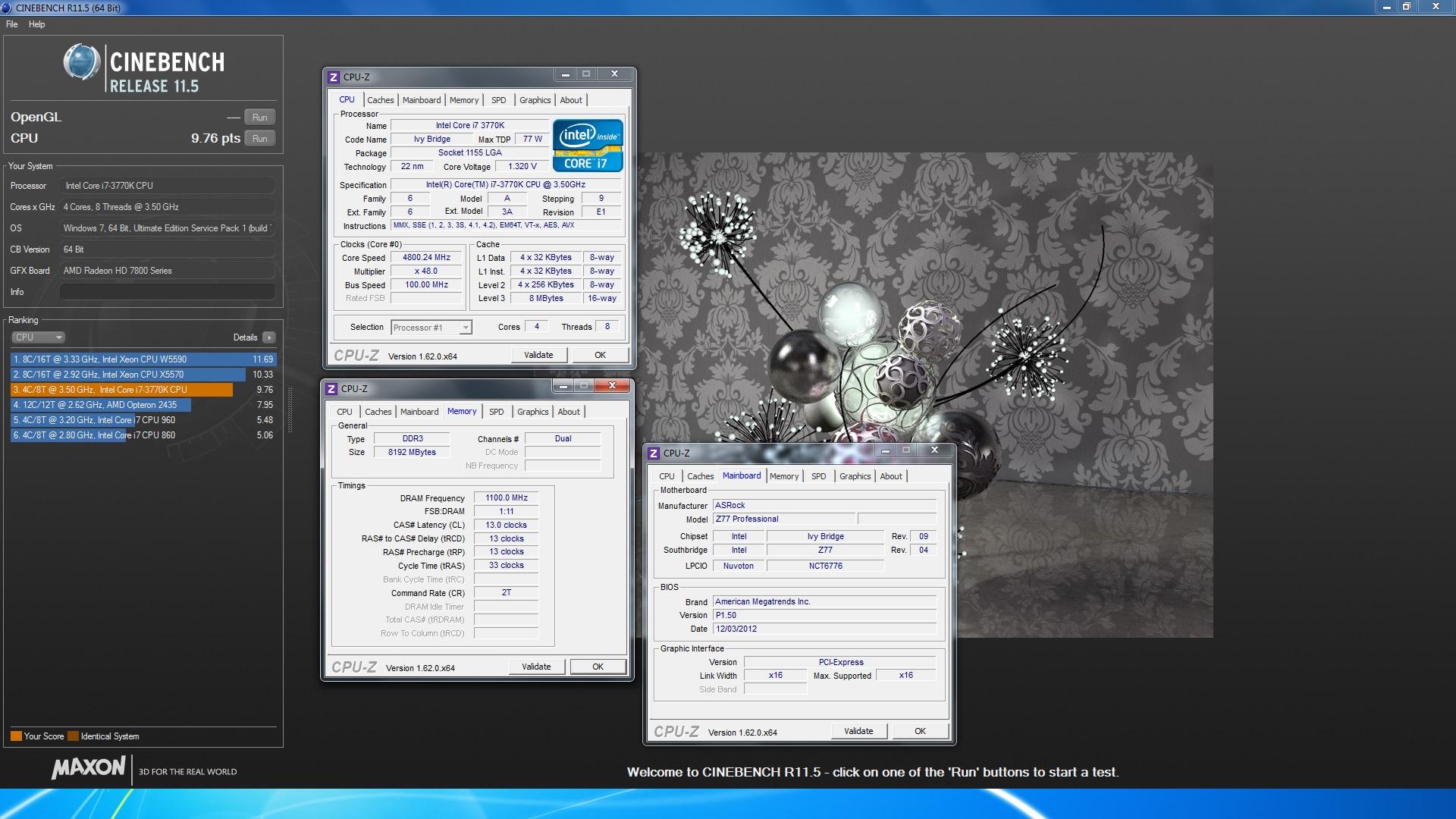Click the CPU-Z Z icon in the CPU window title bar
This screenshot has height=819, width=1456.
pos(334,77)
